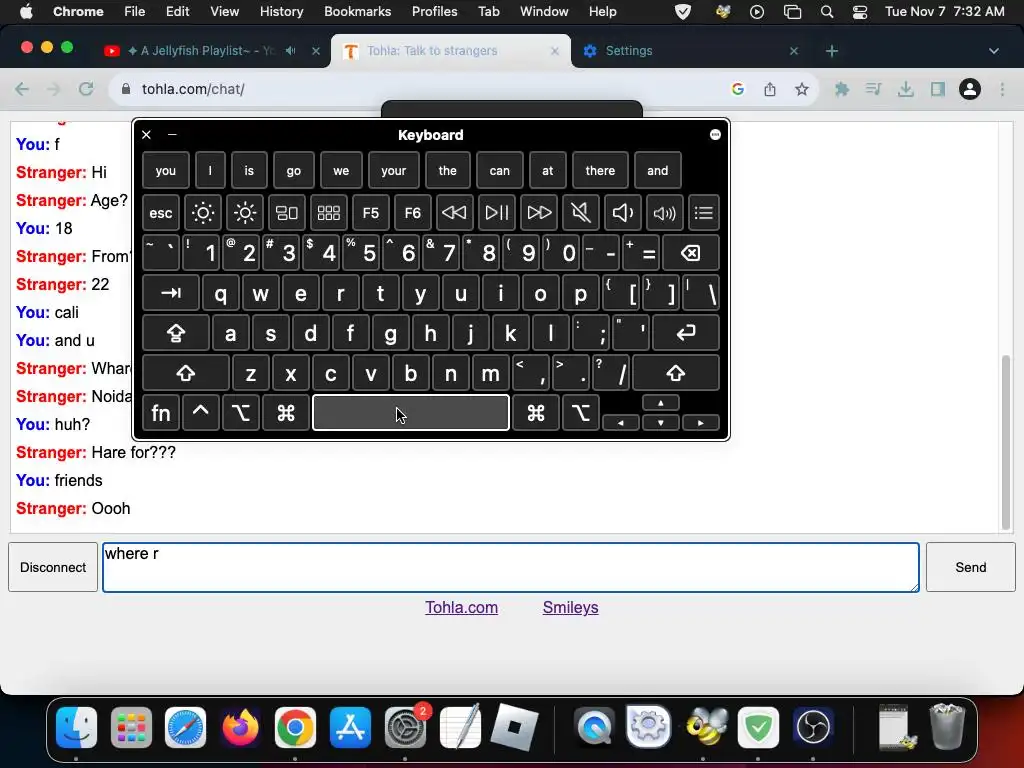Toggle the left command key
Screen dimensions: 1024x768
286,413
